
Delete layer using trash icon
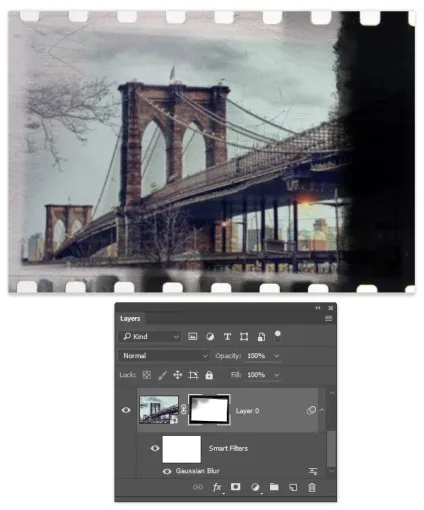pyautogui.click(x=312, y=487)
